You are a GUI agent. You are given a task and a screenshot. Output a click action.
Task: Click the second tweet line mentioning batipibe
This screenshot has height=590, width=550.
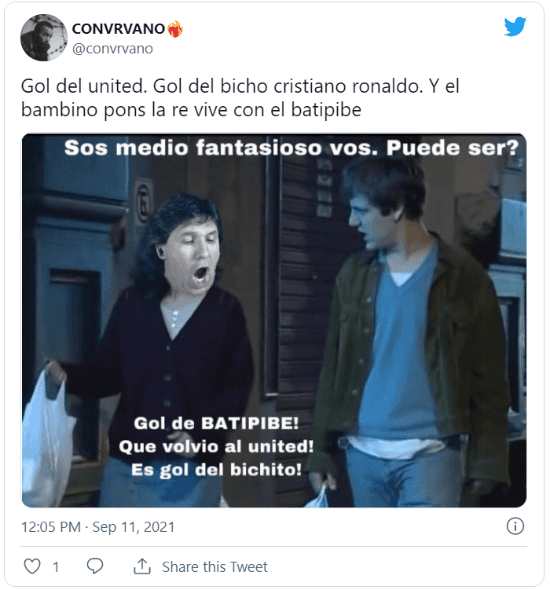coord(191,110)
